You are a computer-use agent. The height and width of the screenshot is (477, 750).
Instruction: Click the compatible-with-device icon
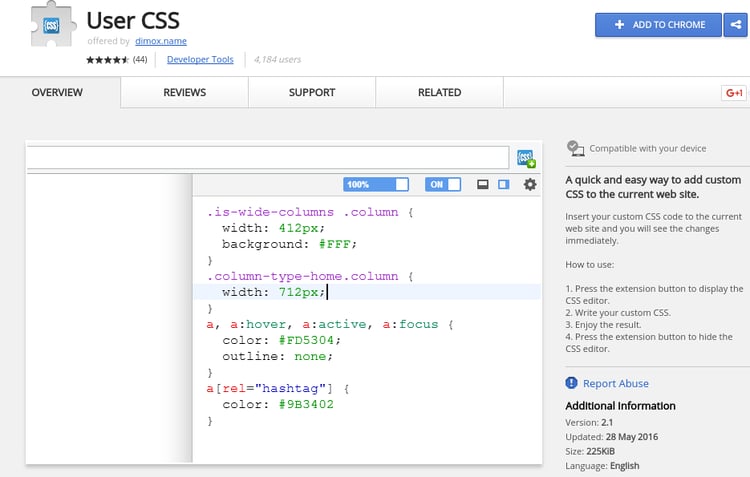coord(575,148)
